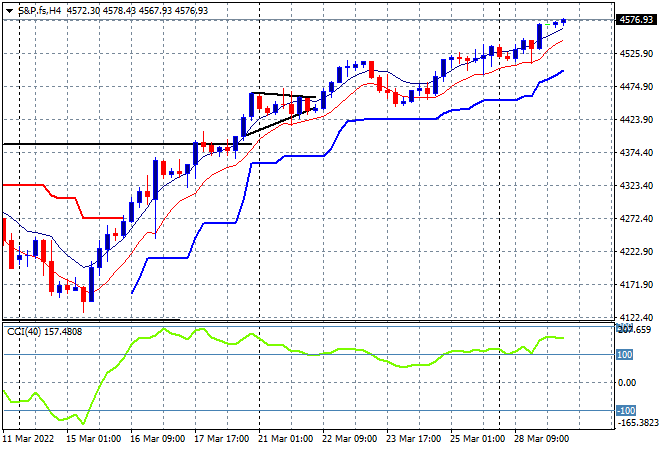Select the S&P.fs,H4 chart title text
This screenshot has width=660, height=450.
pos(40,11)
